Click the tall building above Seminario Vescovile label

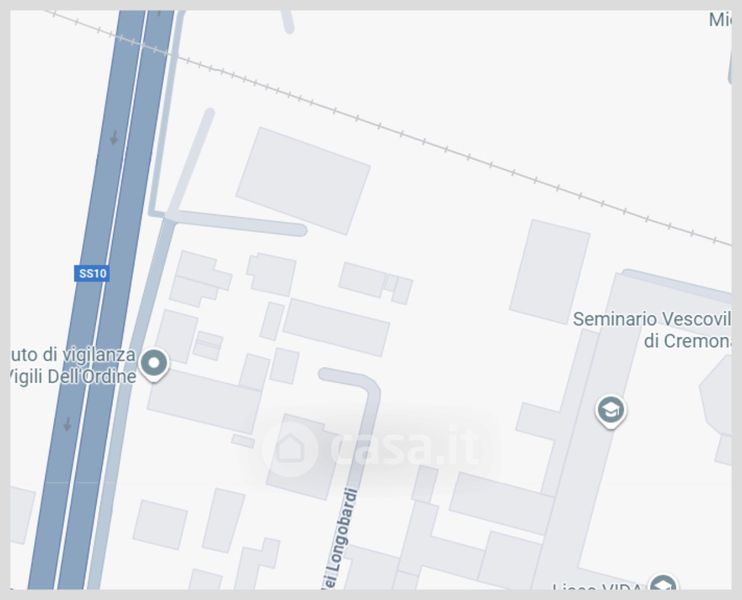tap(549, 272)
